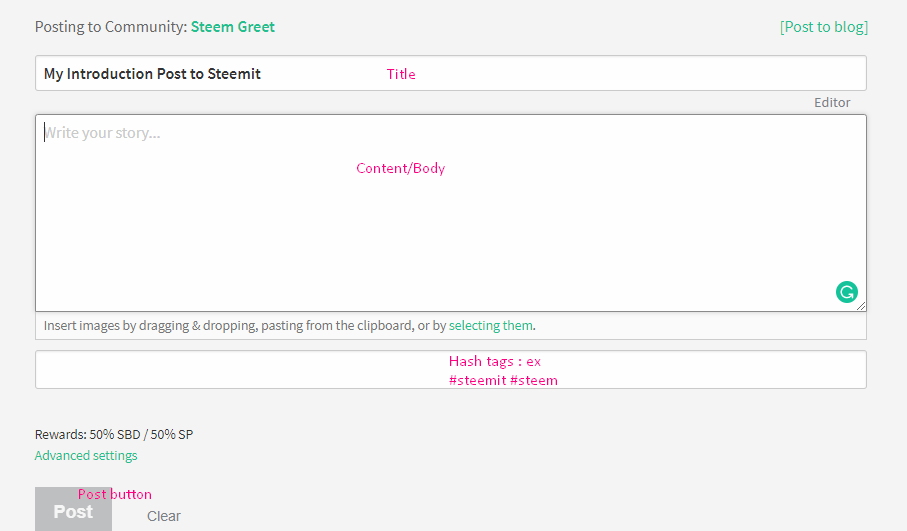907x531 pixels.
Task: Switch to Post to blog
Action: 824,27
